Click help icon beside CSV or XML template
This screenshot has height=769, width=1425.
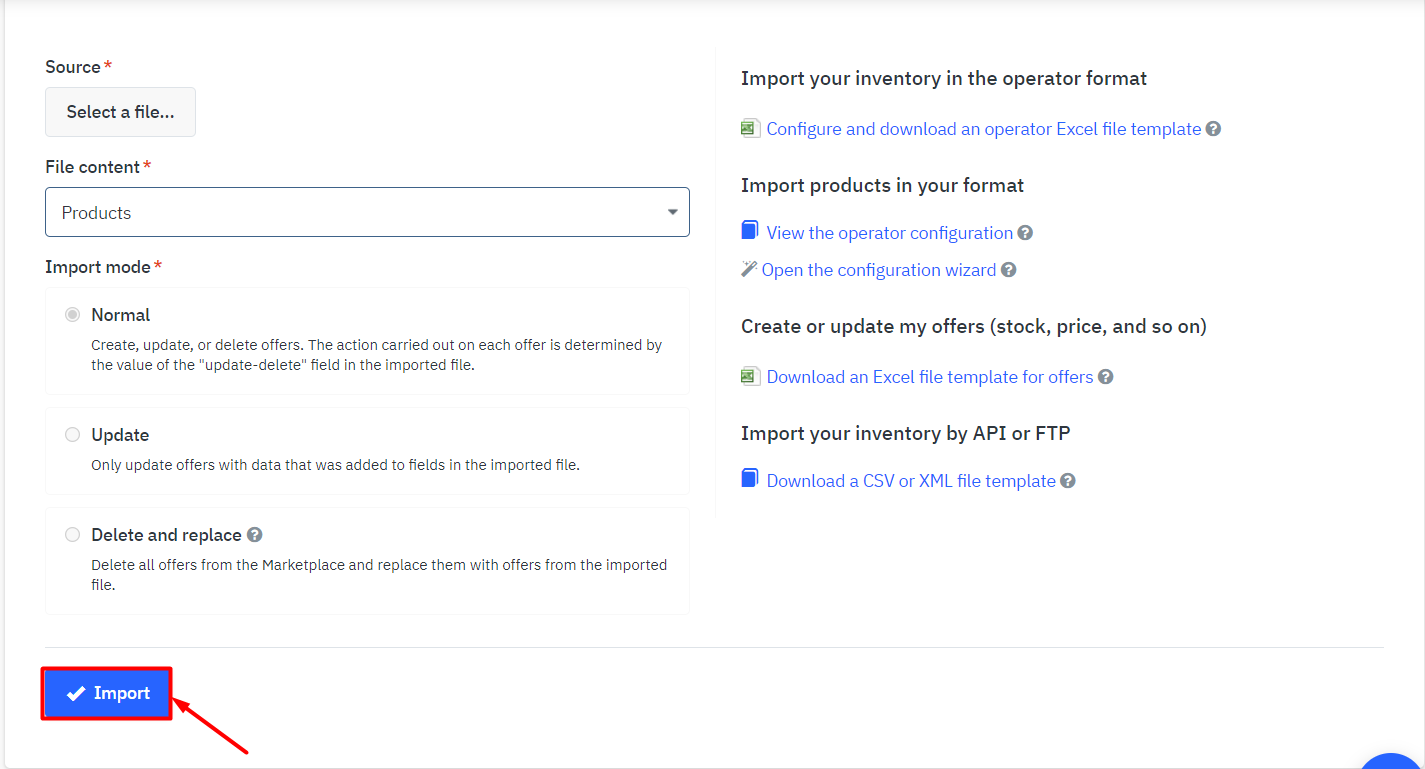(1068, 481)
